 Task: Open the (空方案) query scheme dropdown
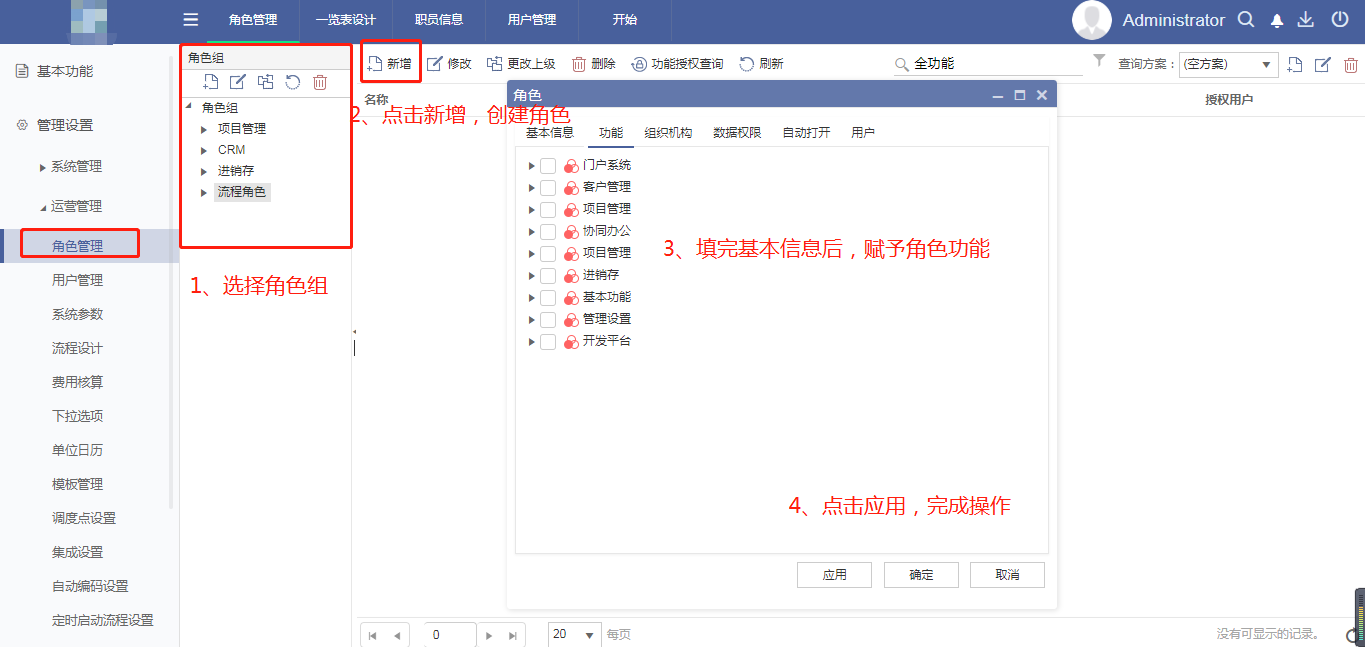click(1264, 63)
